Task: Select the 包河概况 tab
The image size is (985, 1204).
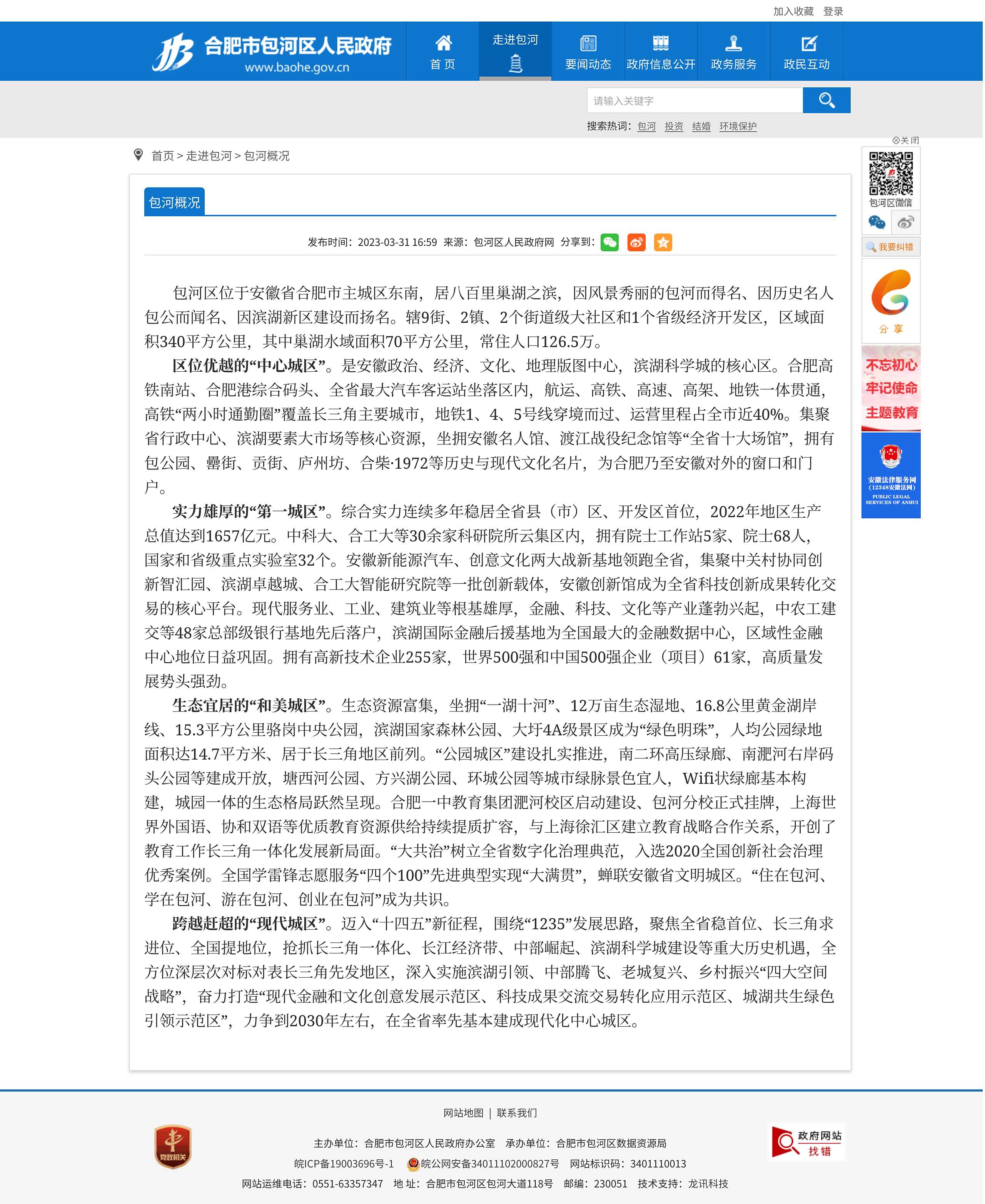Action: (174, 202)
